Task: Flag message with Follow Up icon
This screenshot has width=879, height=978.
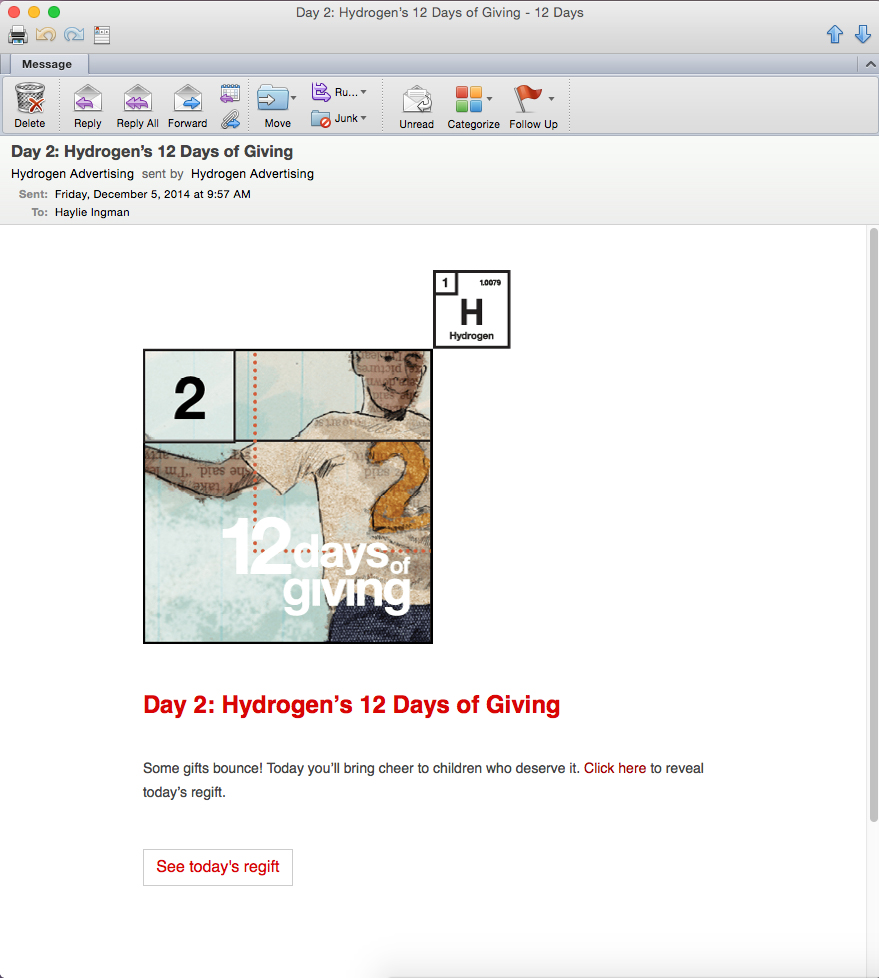Action: [528, 99]
